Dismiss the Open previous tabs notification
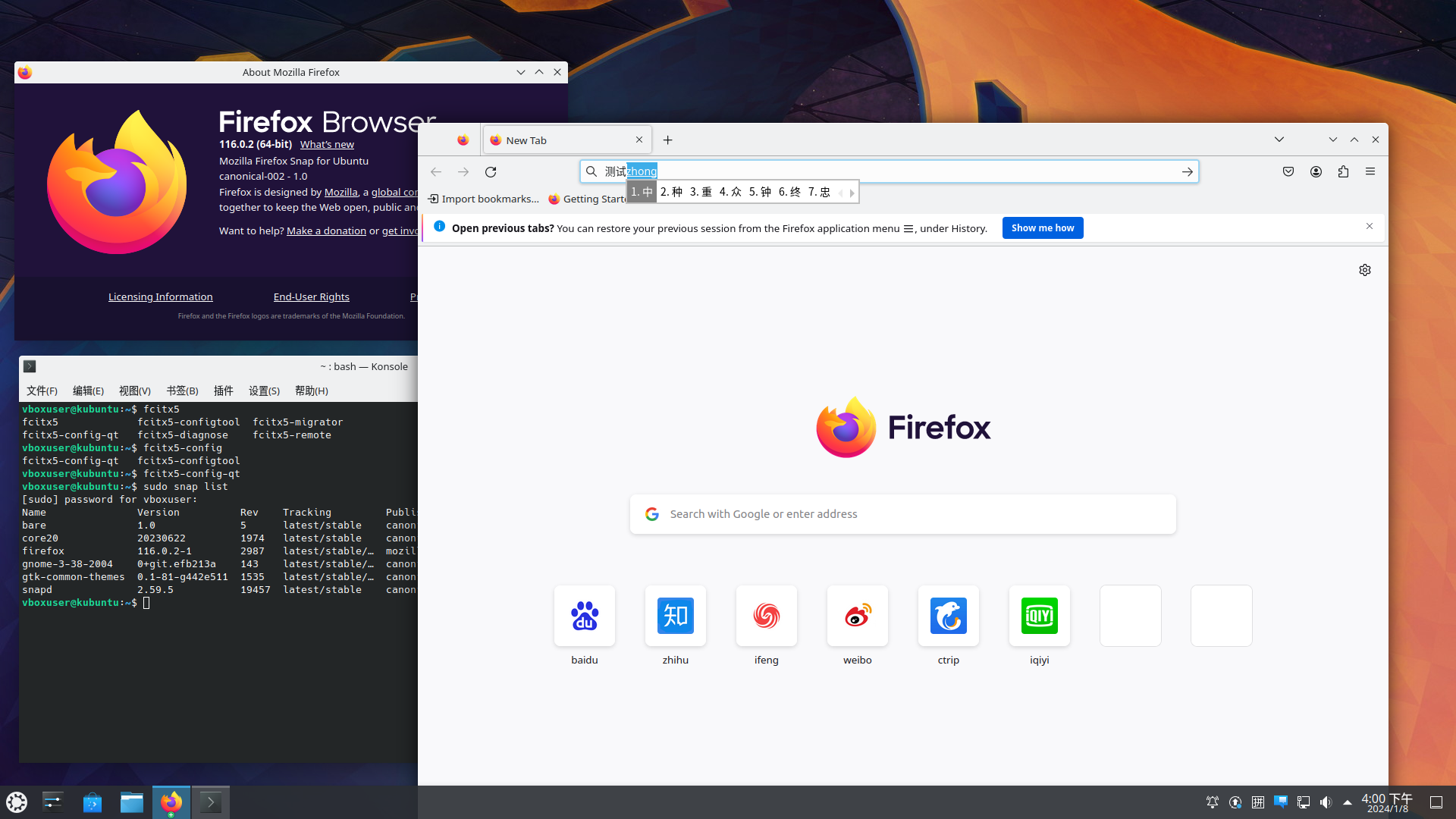1456x819 pixels. (1370, 227)
